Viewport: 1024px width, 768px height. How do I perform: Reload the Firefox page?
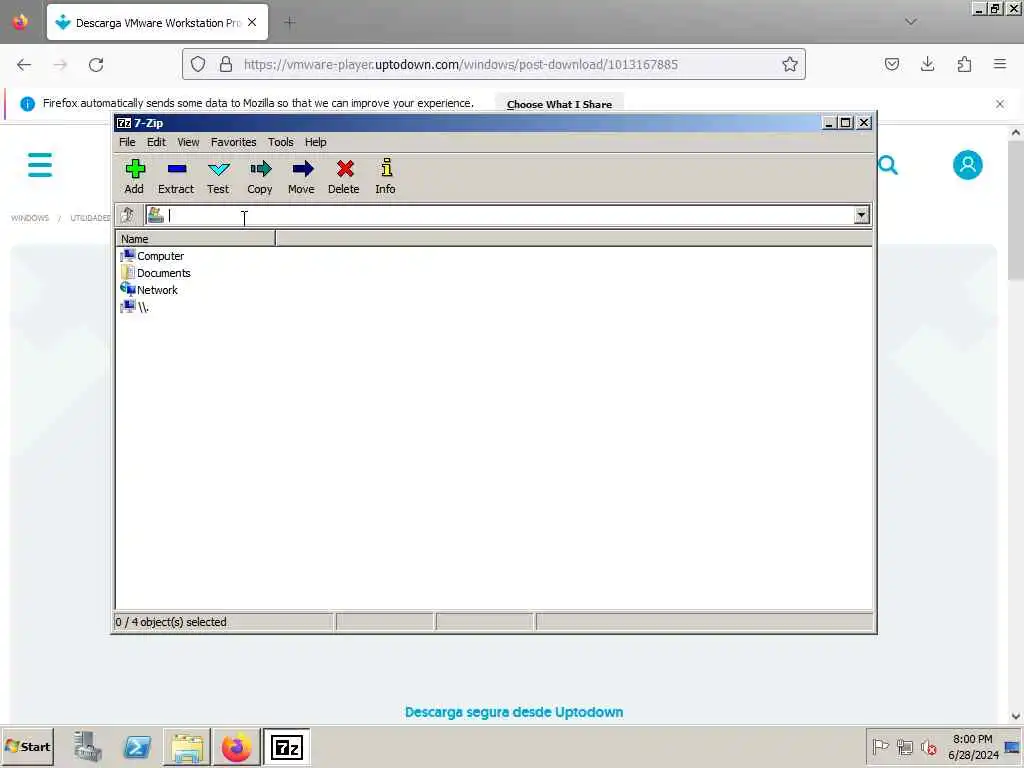[x=96, y=65]
